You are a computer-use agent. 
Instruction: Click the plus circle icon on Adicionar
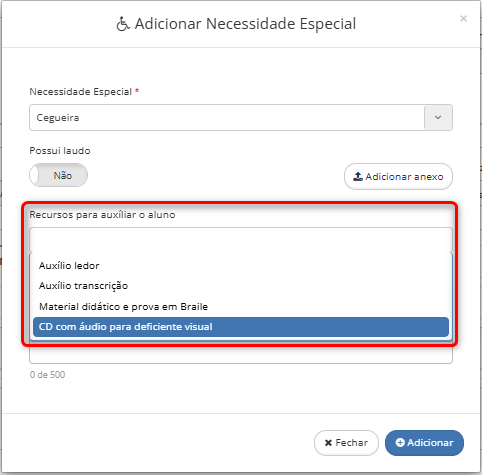[400, 442]
